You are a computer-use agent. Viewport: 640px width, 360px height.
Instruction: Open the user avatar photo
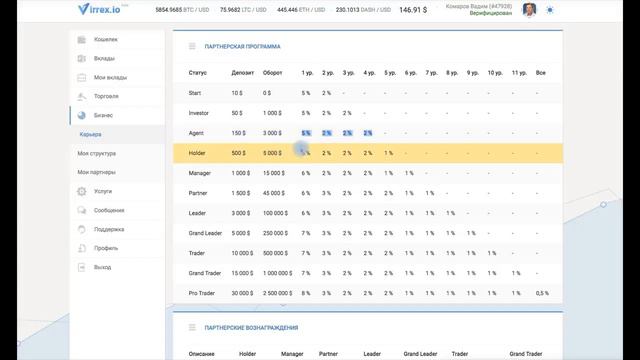[529, 9]
